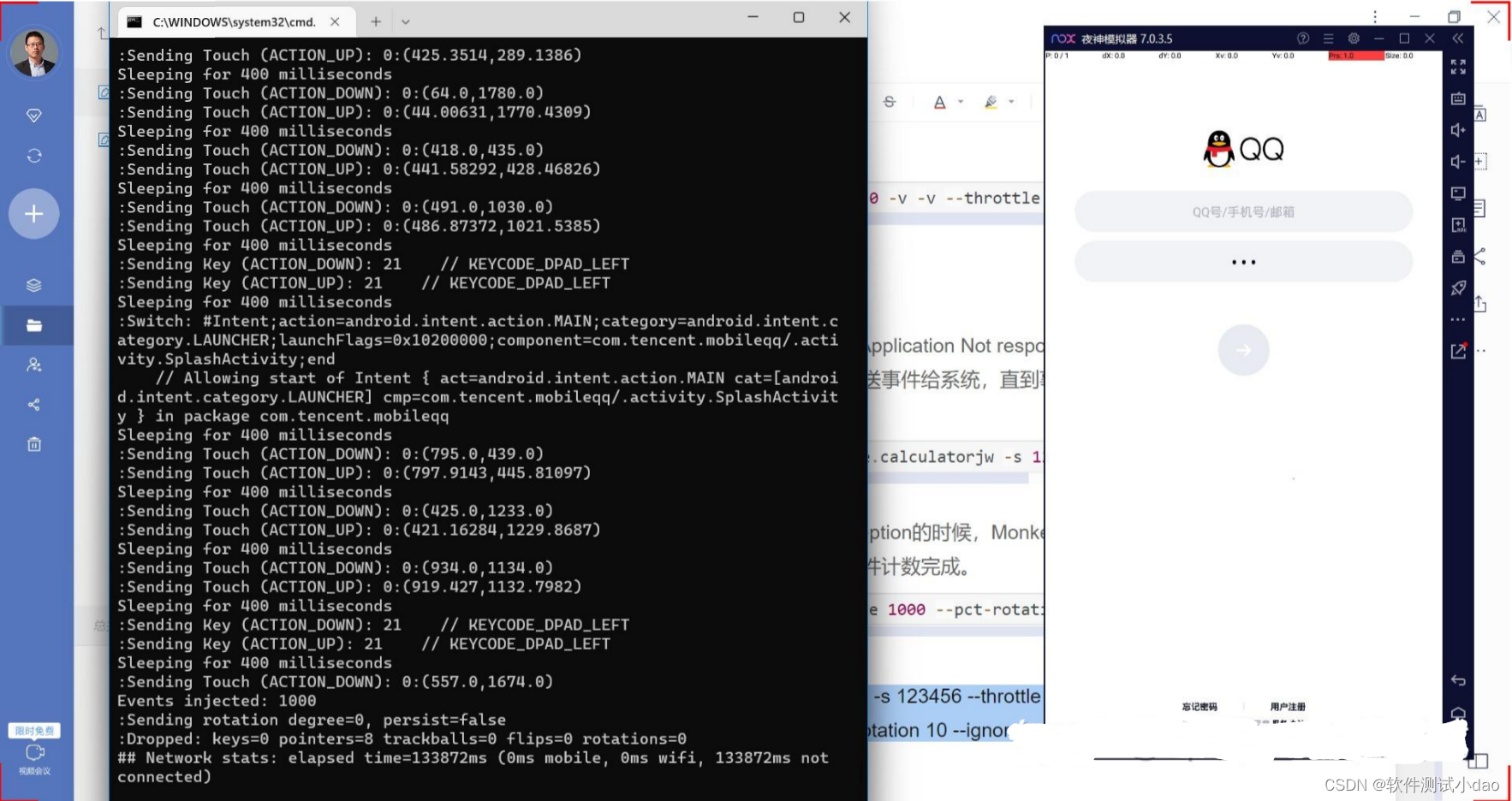Open the contacts person icon in sidebar
Screen dimensions: 1512x801
tap(34, 365)
